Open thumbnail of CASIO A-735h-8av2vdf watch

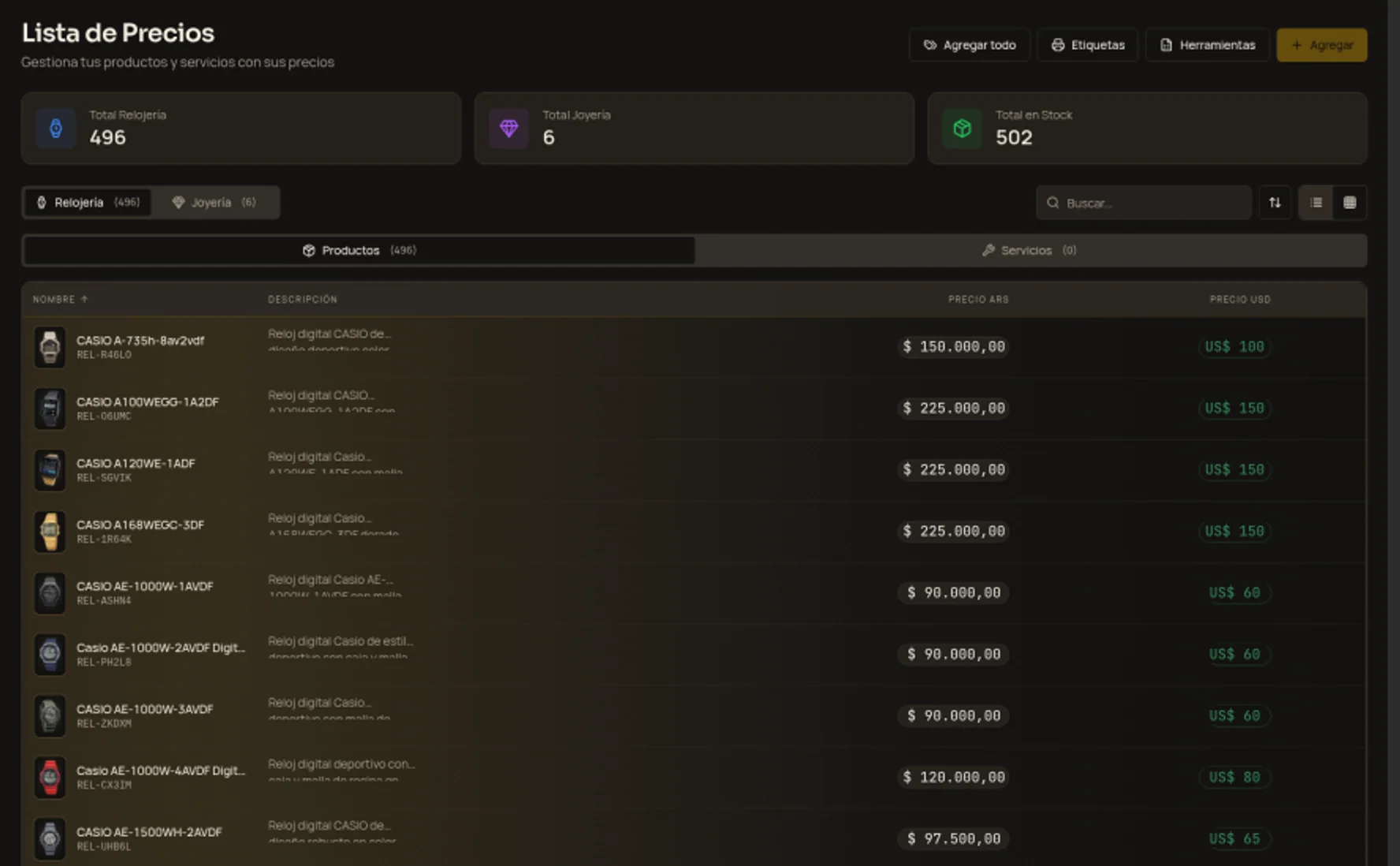click(50, 347)
